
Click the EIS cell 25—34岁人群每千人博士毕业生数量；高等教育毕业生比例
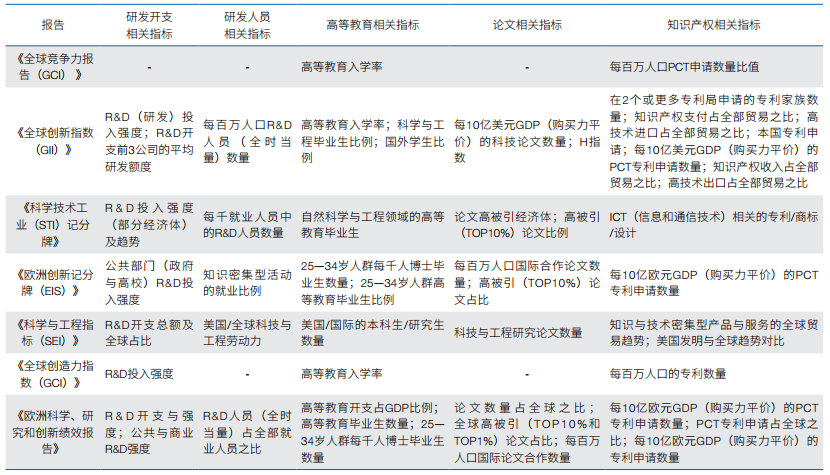tap(373, 283)
